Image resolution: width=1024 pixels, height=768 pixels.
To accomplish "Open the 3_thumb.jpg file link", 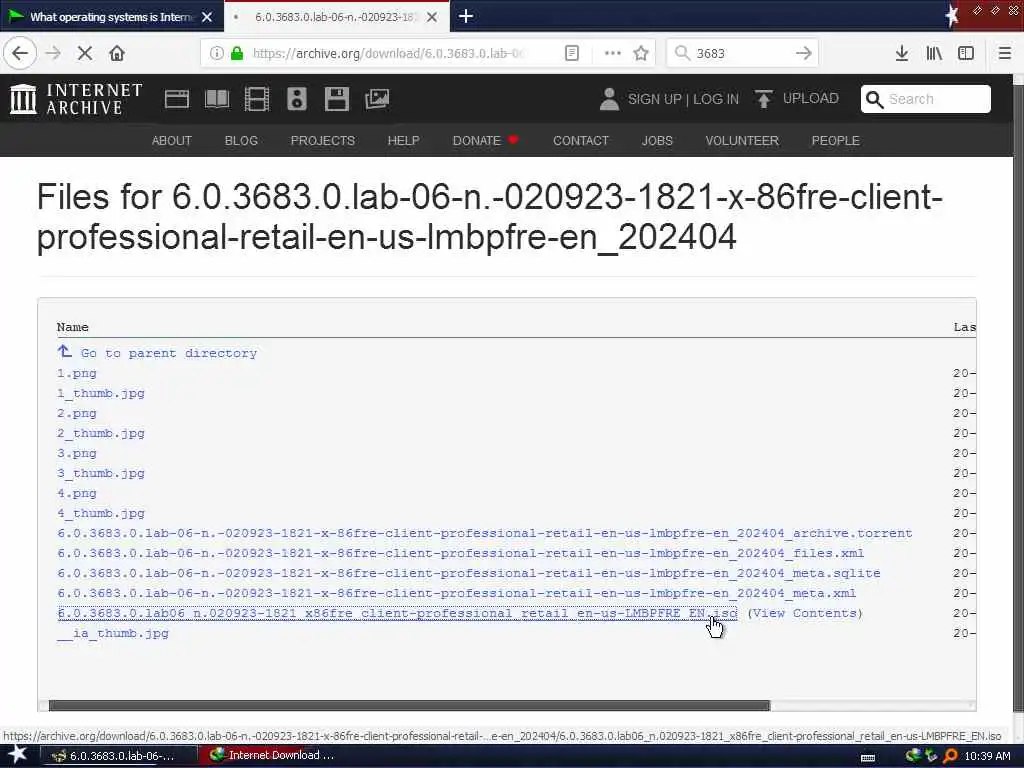I will pos(101,473).
